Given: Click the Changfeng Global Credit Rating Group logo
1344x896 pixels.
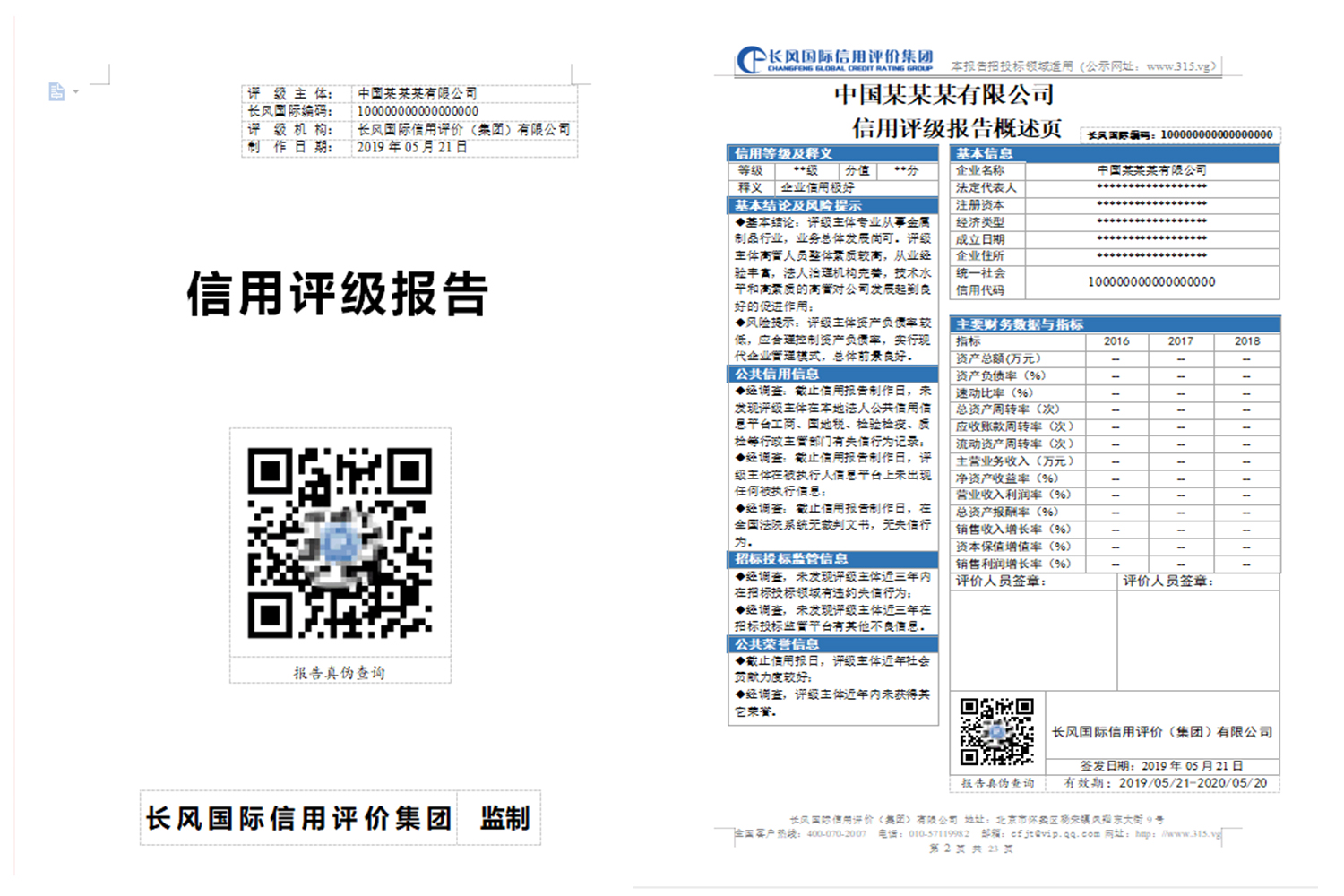Looking at the screenshot, I should click(834, 61).
